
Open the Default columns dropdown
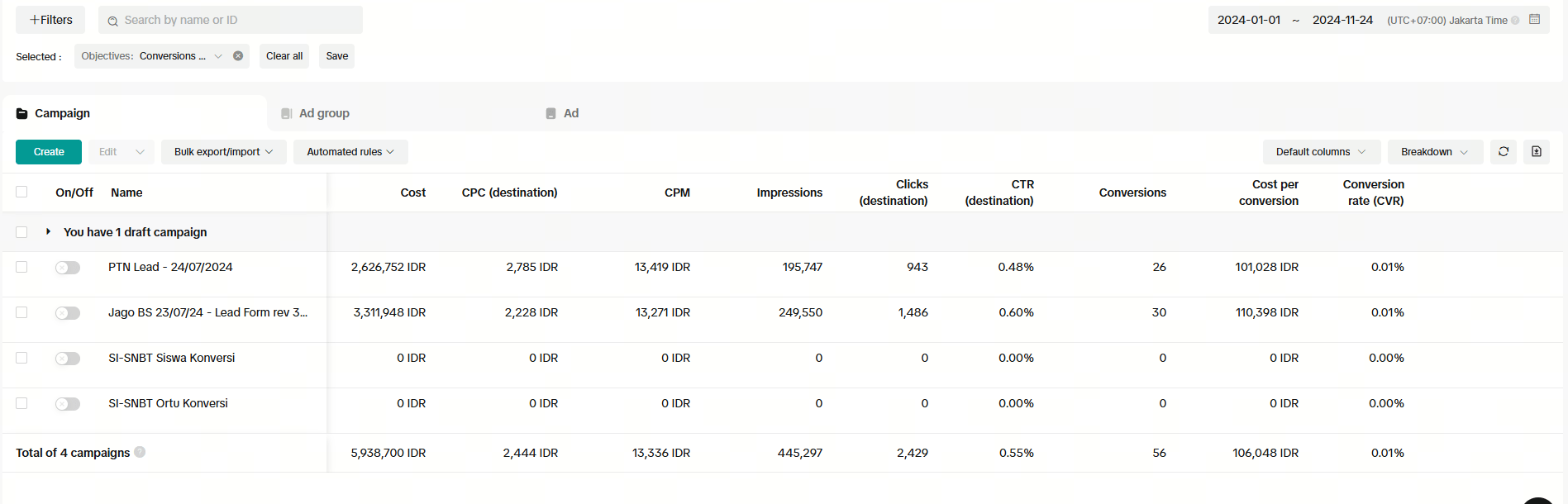pyautogui.click(x=1320, y=152)
